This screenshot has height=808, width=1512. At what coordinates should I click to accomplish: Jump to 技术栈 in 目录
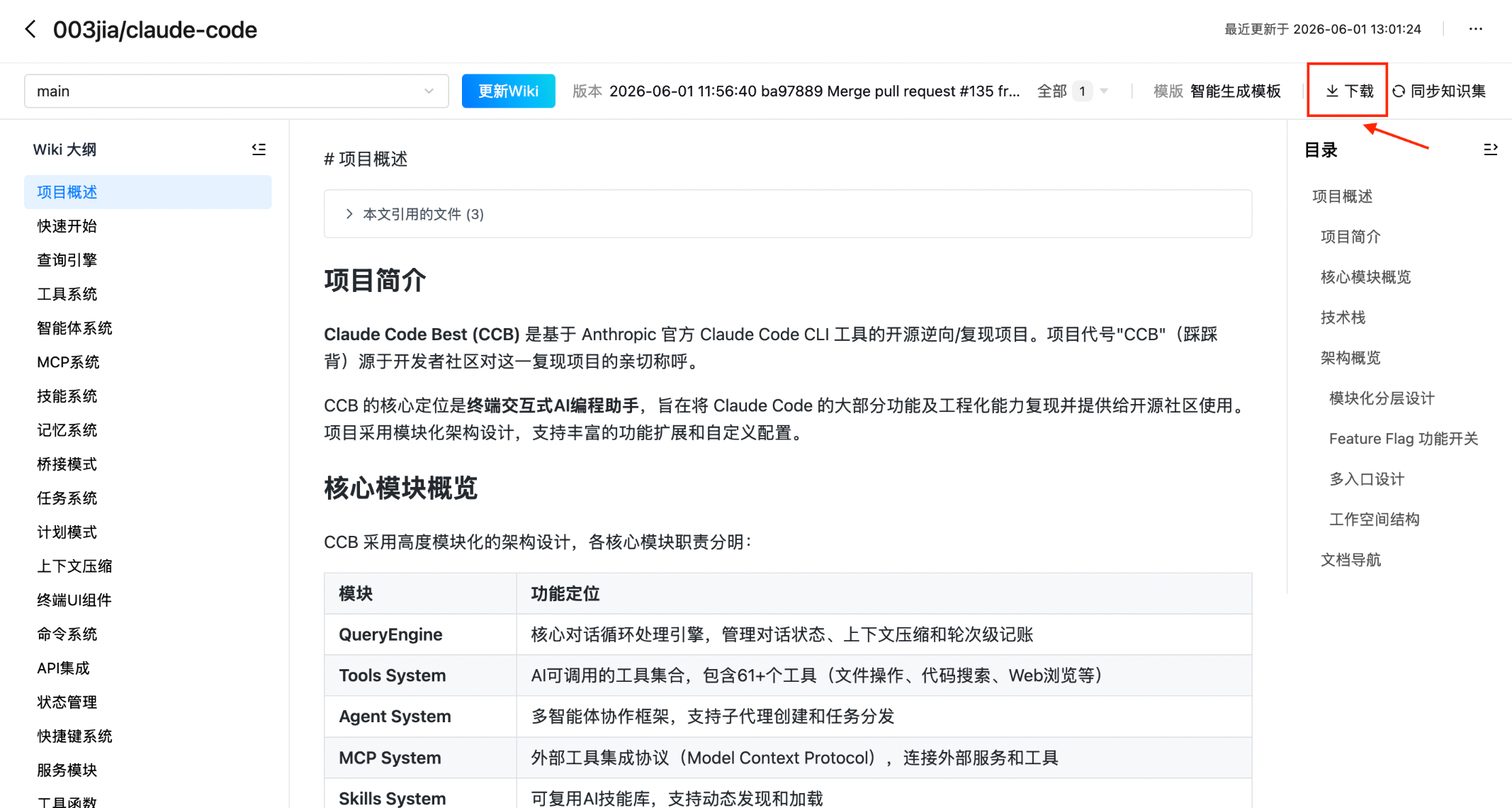[1343, 318]
